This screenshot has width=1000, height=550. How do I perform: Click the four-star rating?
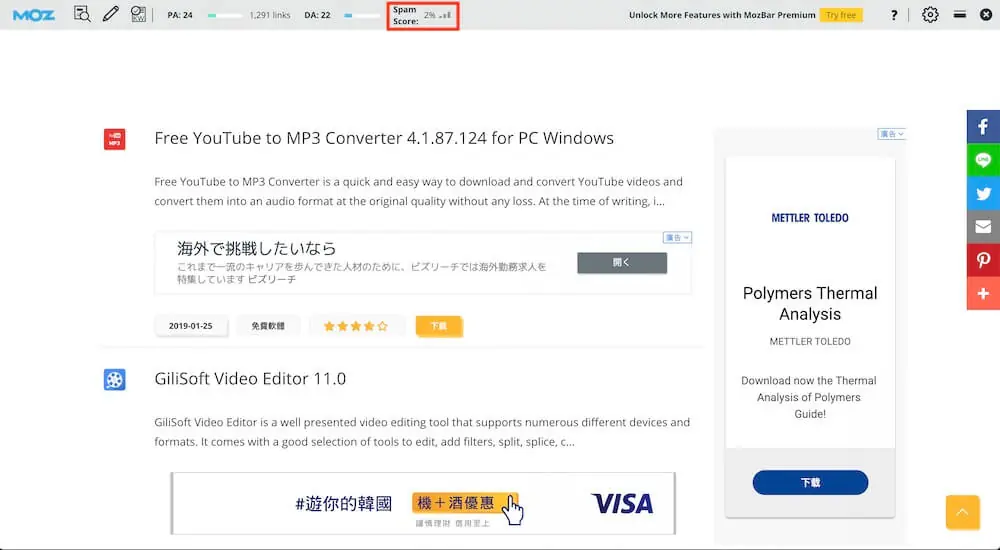[x=356, y=326]
